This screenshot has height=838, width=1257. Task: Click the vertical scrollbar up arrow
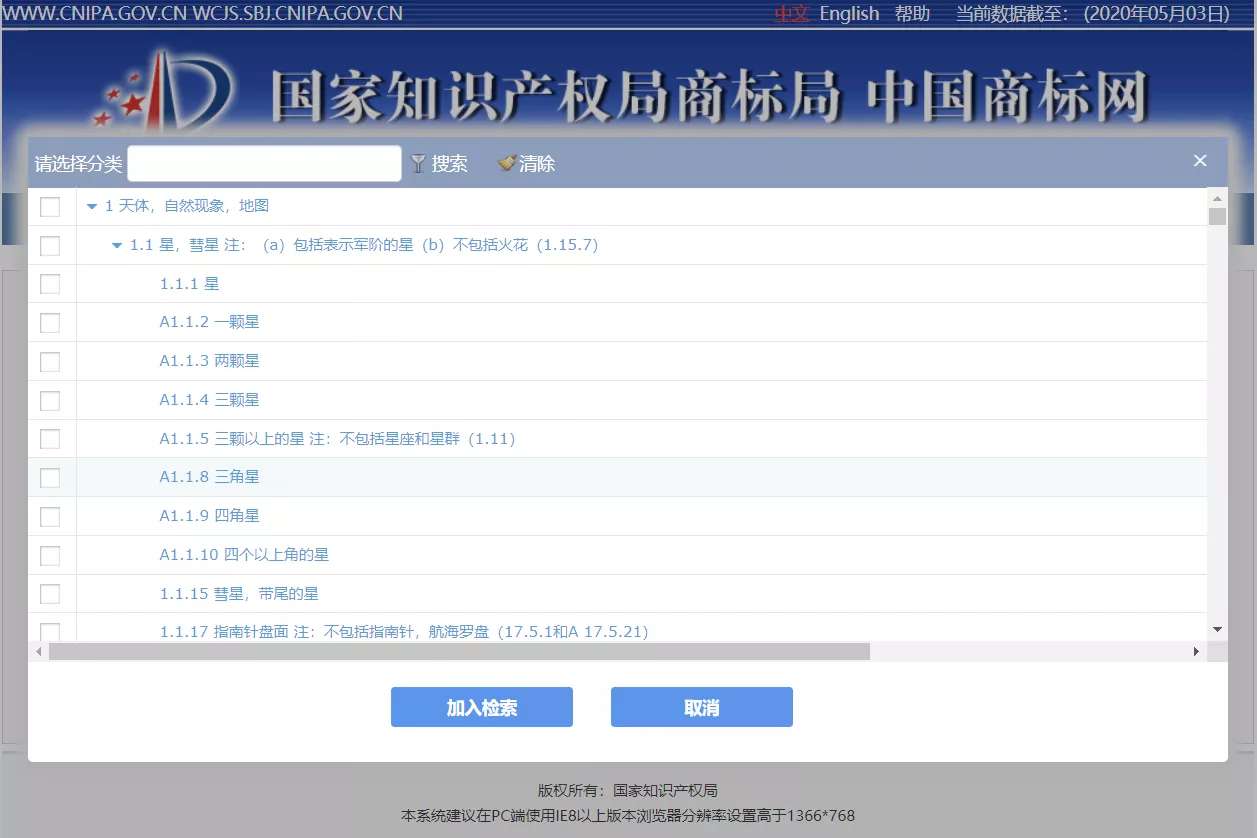point(1217,197)
